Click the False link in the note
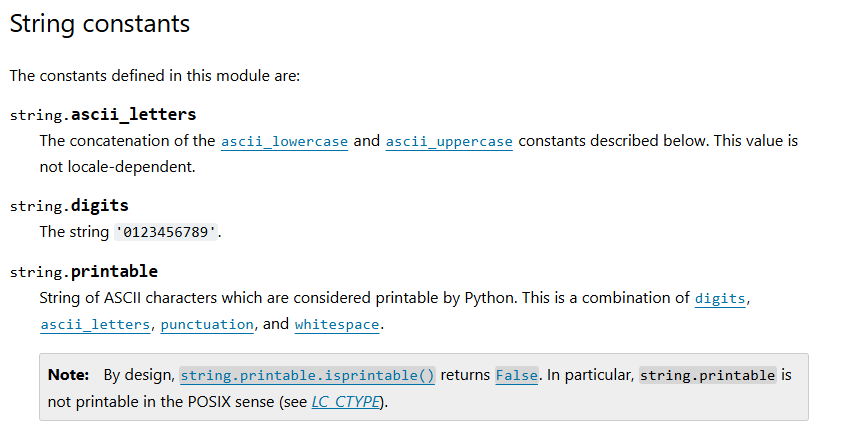This screenshot has width=862, height=427. [x=517, y=376]
